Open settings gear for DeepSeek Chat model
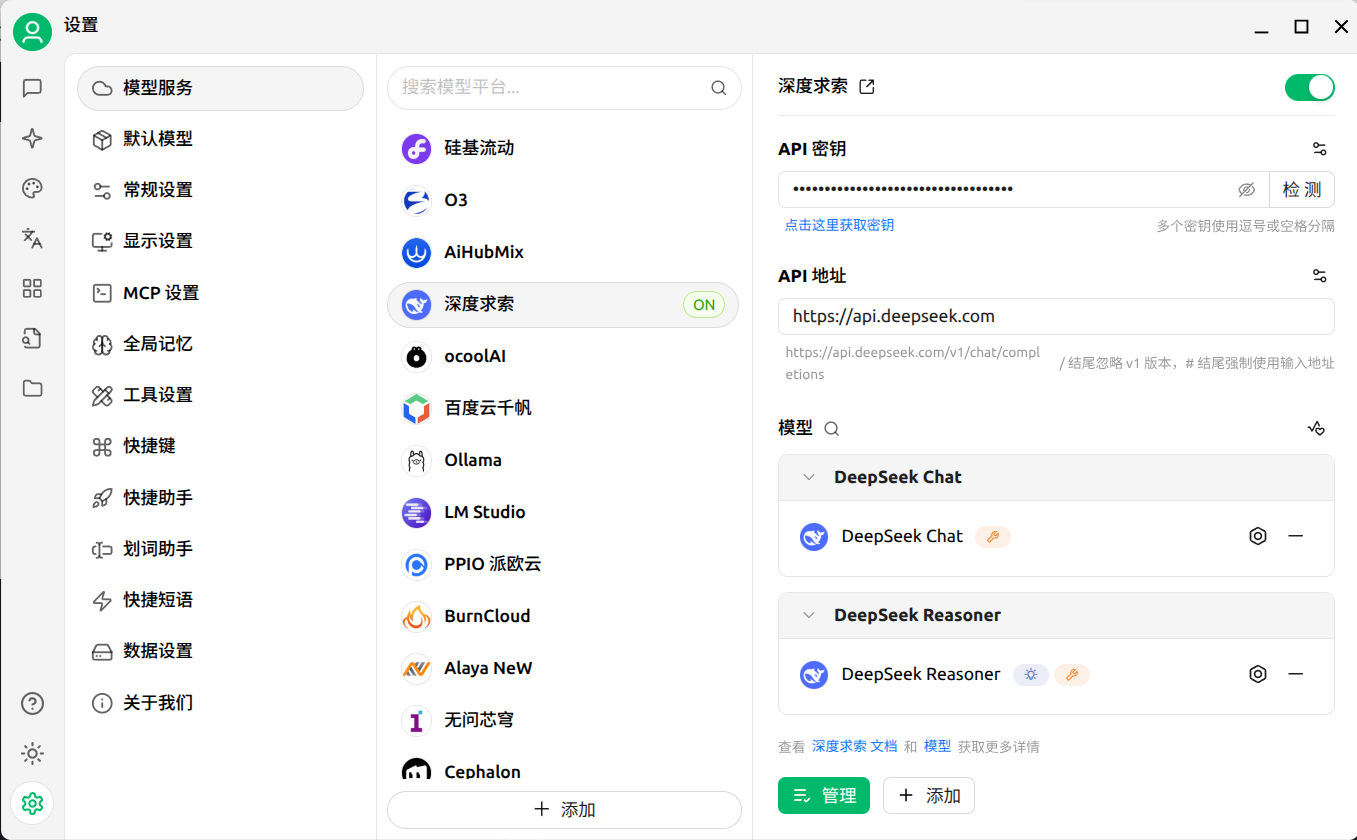 (1258, 536)
